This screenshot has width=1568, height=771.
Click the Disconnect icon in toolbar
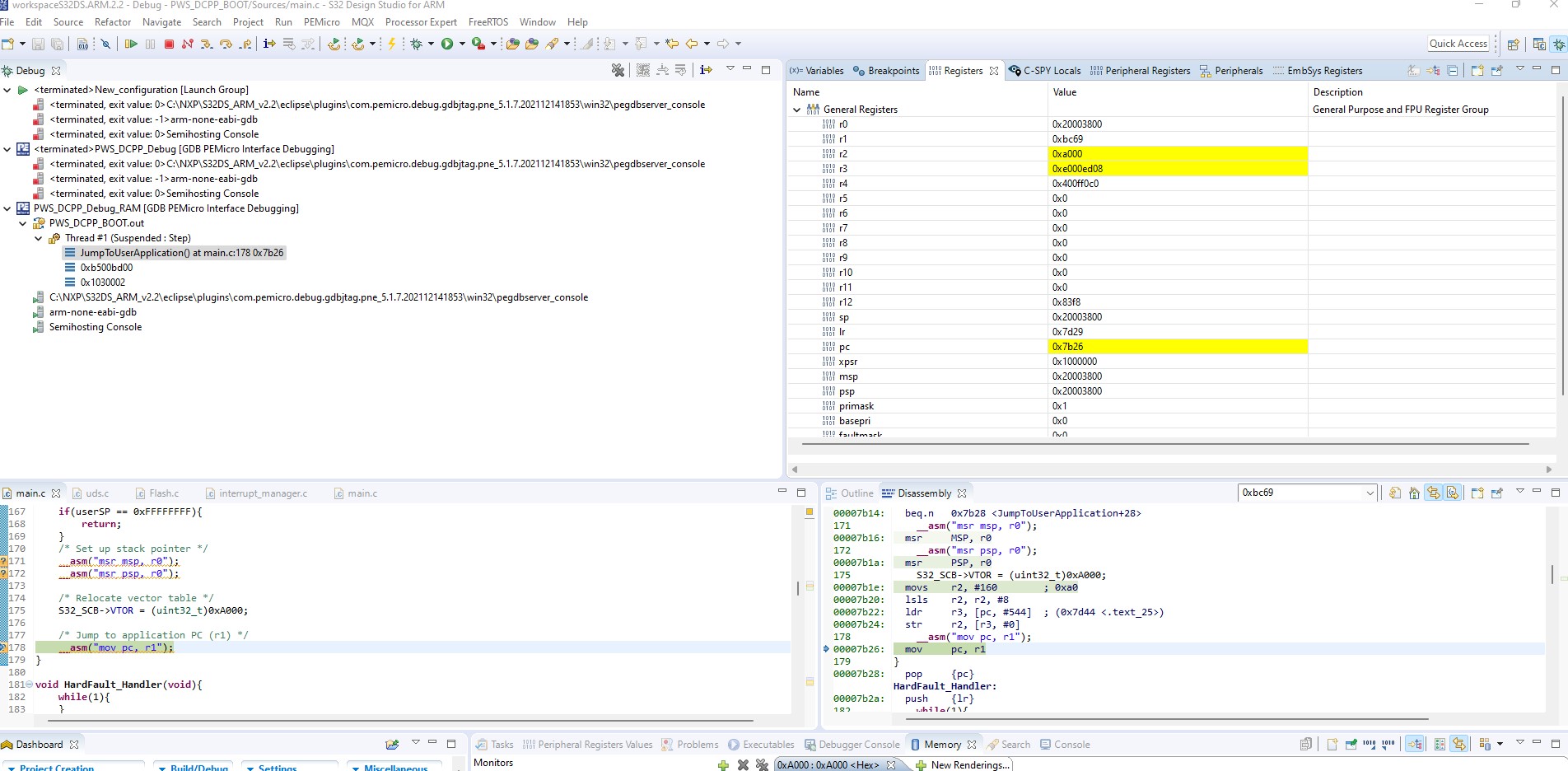[188, 44]
